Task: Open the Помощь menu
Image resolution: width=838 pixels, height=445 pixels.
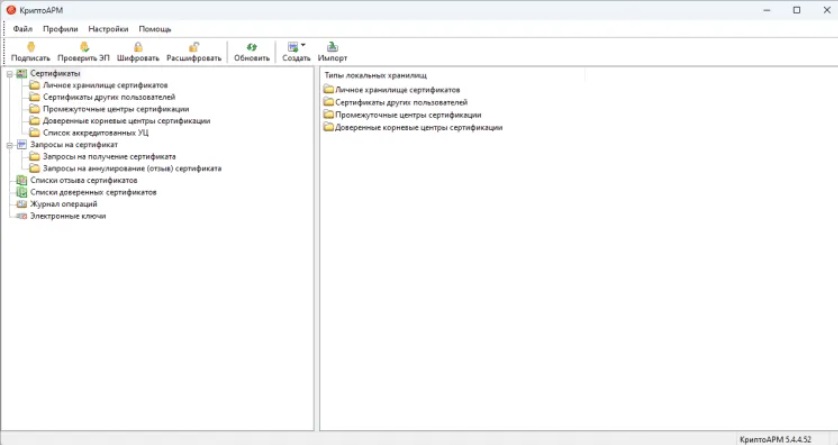Action: [x=154, y=29]
